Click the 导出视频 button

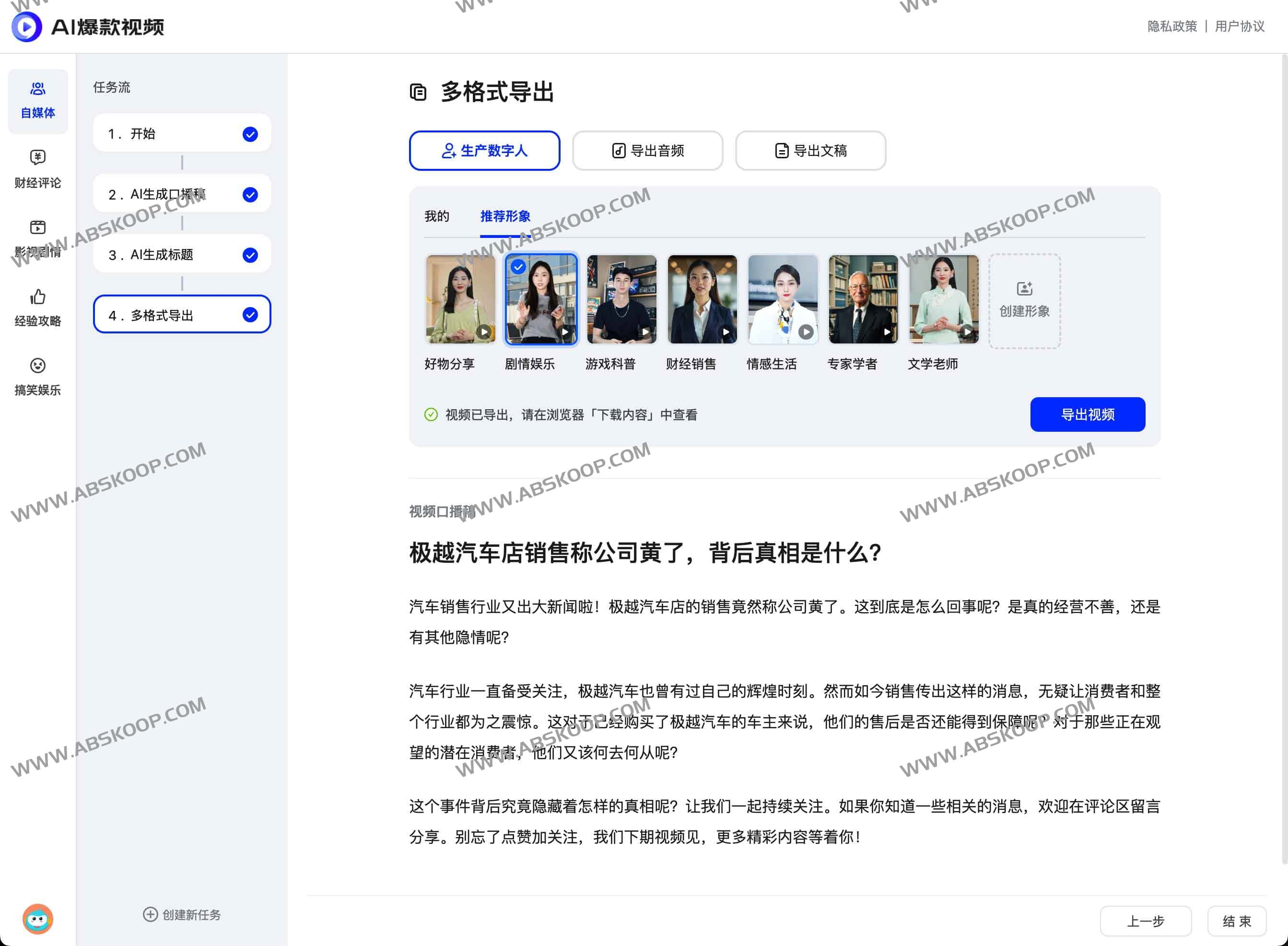(1087, 414)
